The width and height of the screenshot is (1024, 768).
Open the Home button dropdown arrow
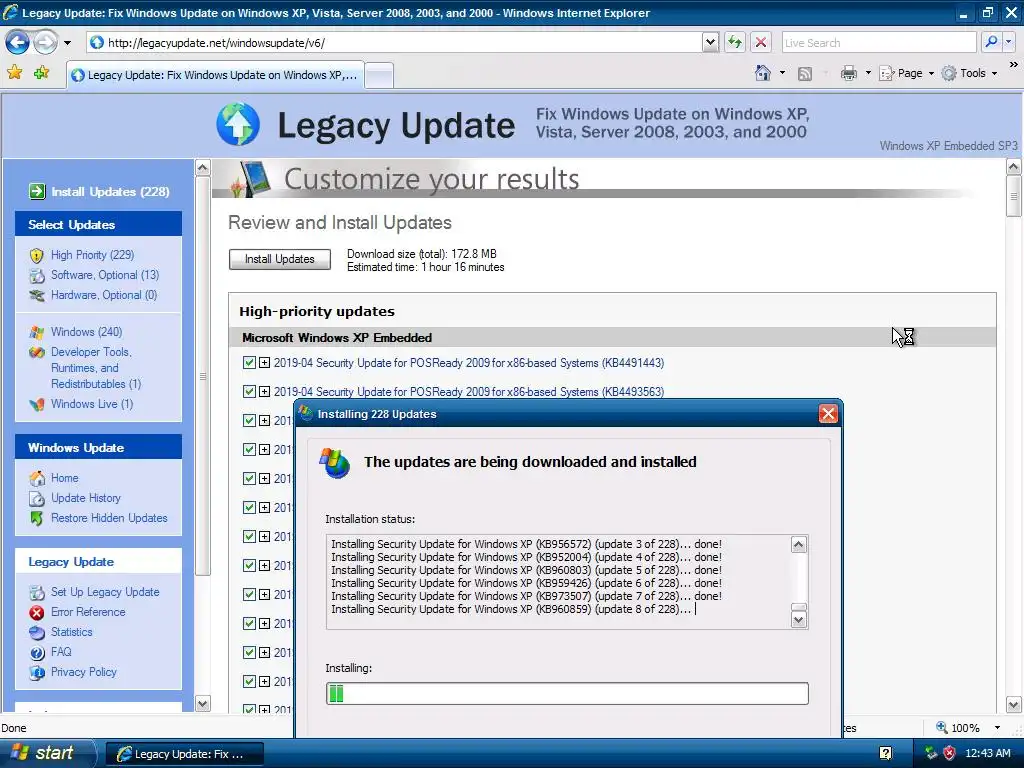coord(782,73)
